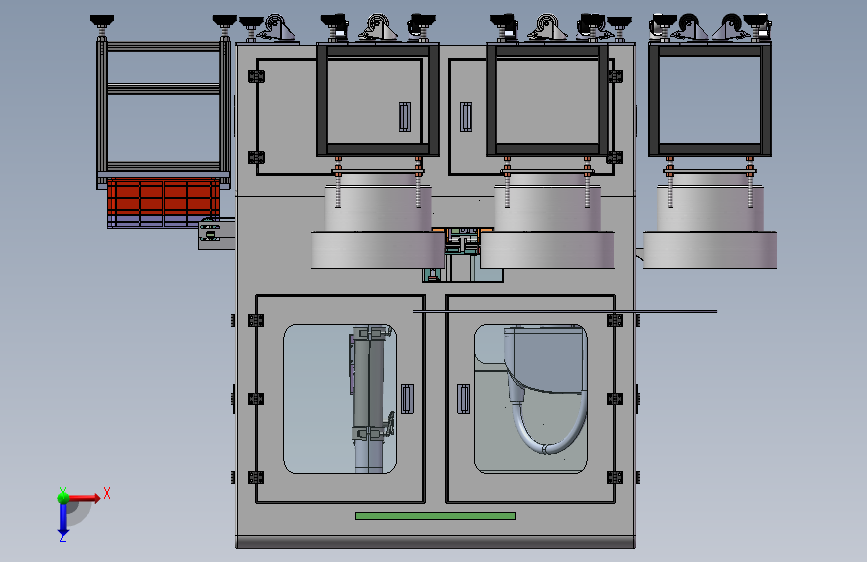The height and width of the screenshot is (562, 867).
Task: Select the detached bowl feeder base on the far right
Action: 709,250
